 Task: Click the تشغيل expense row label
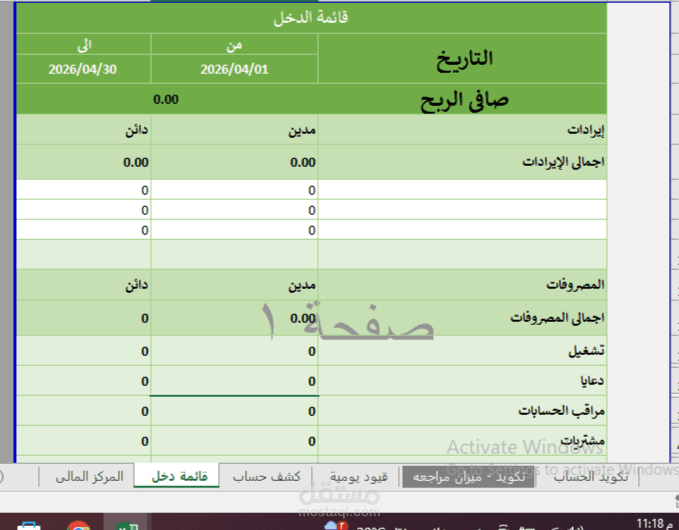tap(462, 351)
